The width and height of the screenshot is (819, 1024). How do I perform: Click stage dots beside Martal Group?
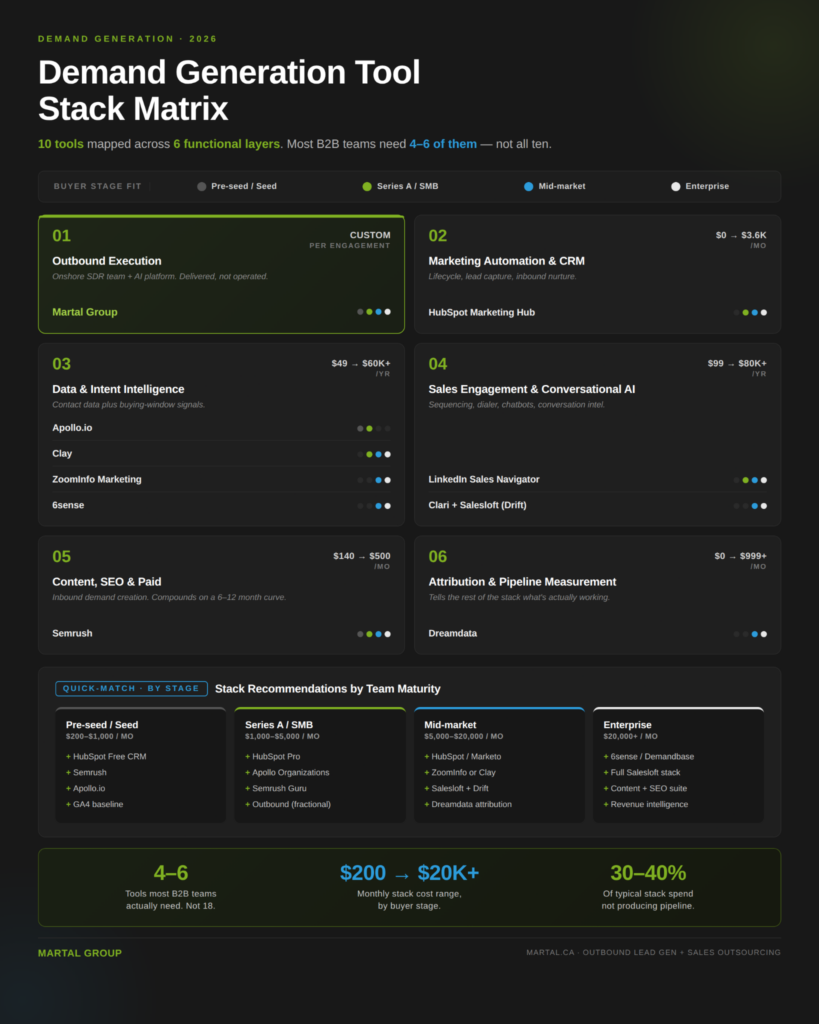(x=374, y=312)
